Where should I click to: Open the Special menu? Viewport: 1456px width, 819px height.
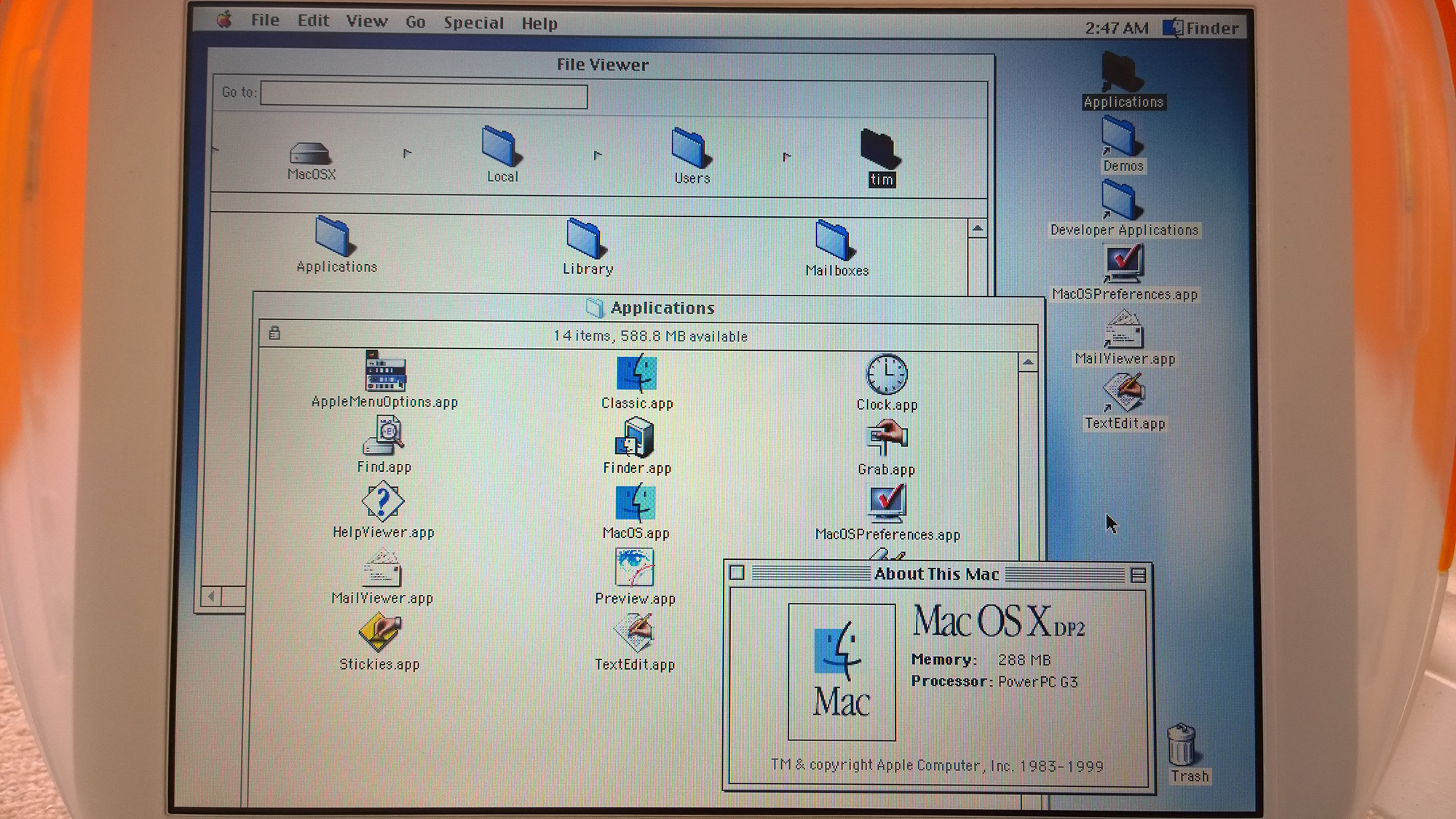474,23
